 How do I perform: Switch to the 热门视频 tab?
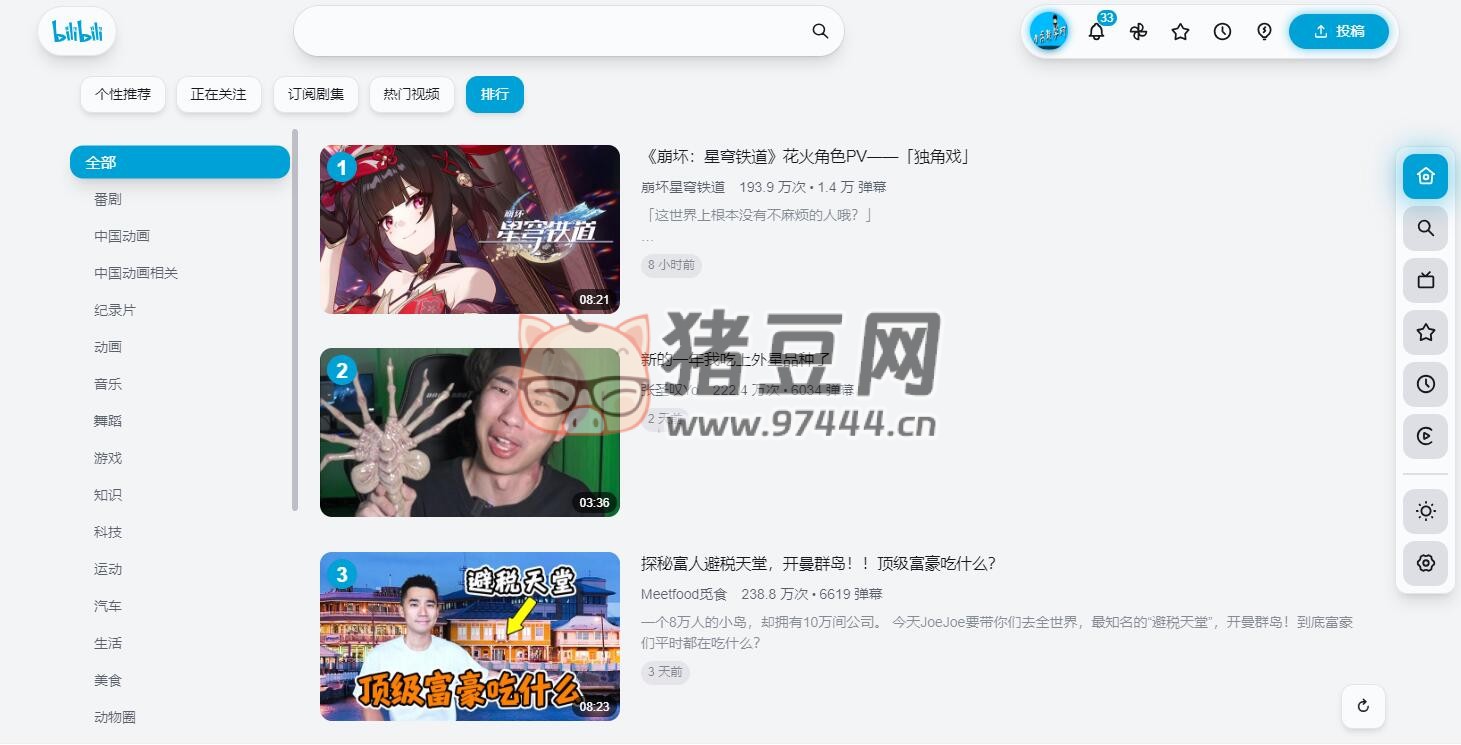(x=411, y=94)
